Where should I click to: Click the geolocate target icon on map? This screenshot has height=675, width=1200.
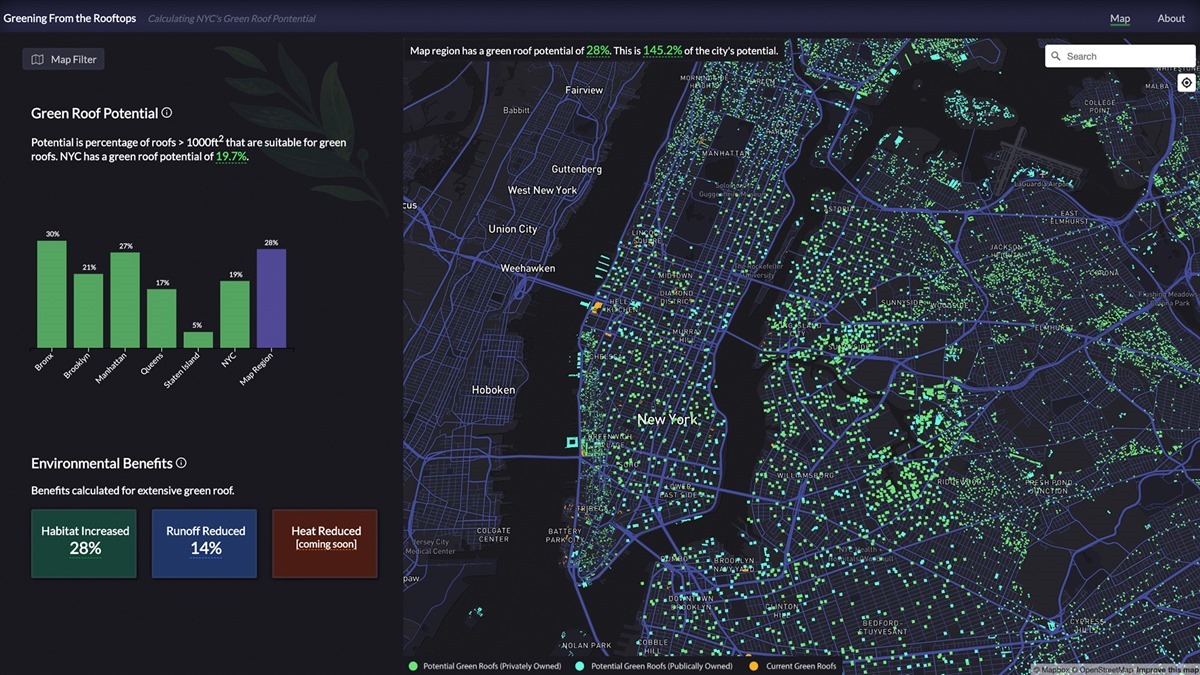pyautogui.click(x=1186, y=83)
